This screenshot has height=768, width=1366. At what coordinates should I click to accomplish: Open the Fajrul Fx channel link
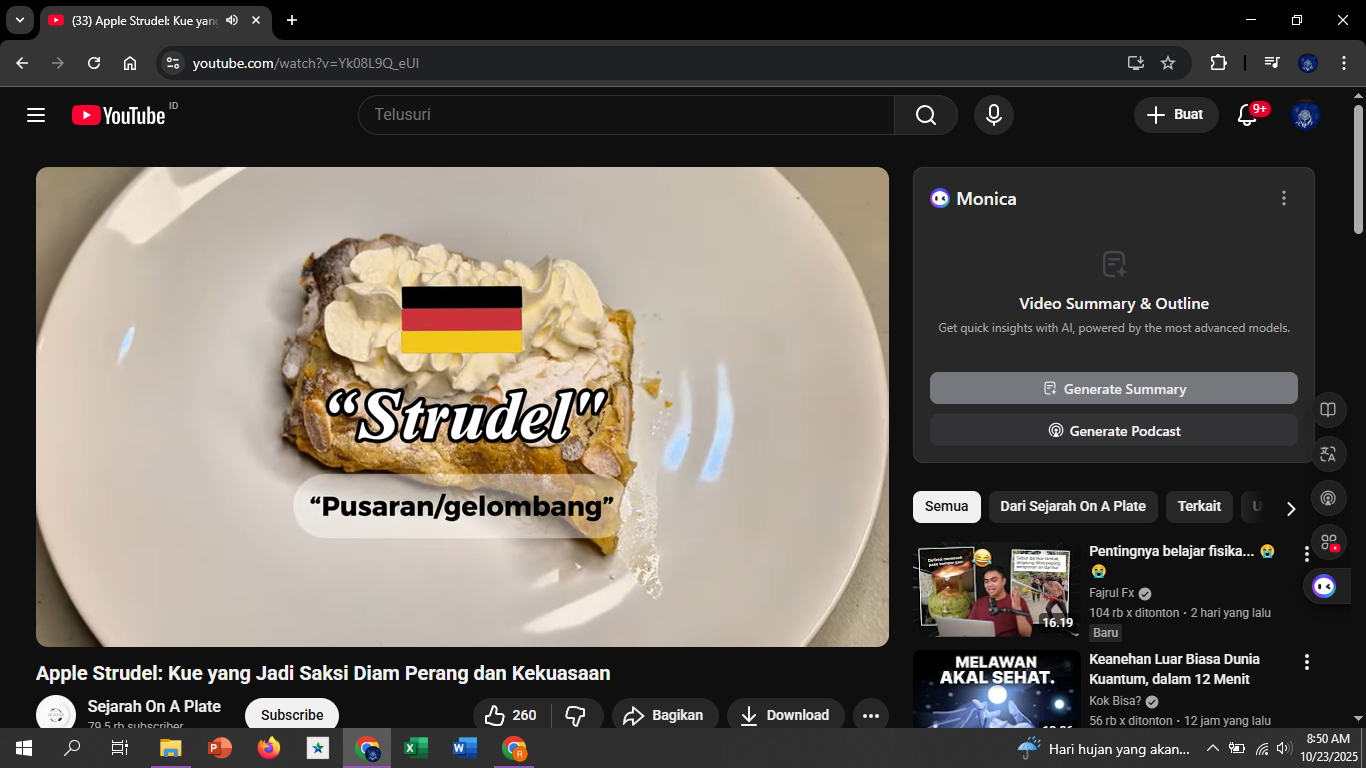pos(1112,593)
